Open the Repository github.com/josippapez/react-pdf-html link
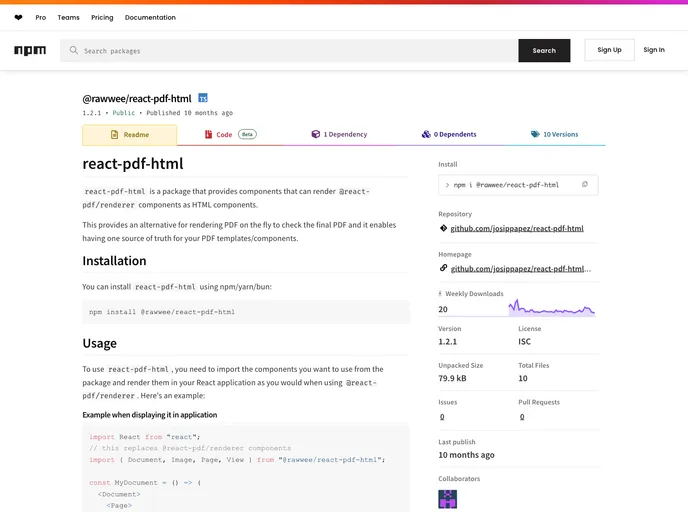This screenshot has height=512, width=688. click(517, 228)
